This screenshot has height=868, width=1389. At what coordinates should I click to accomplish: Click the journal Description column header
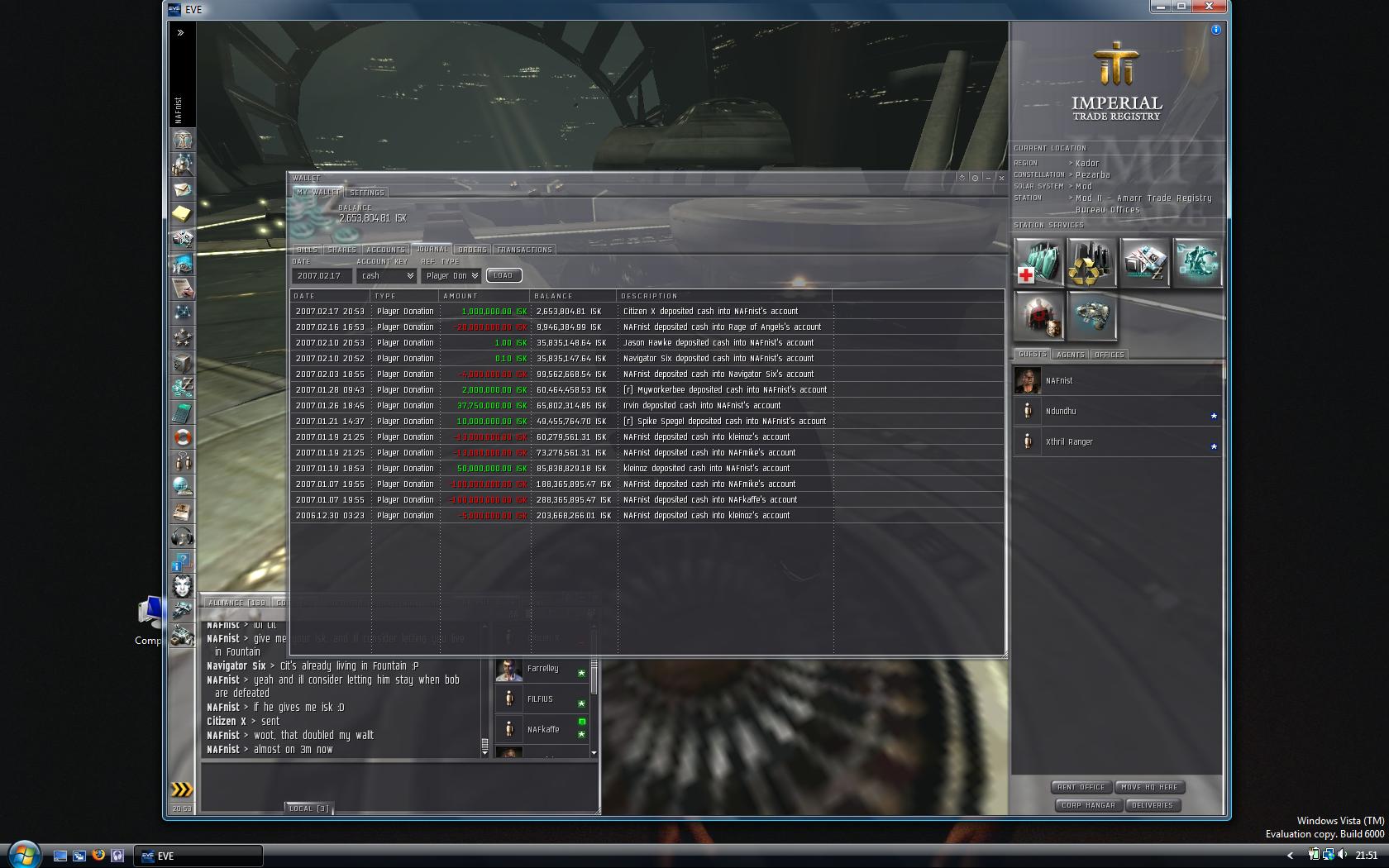pos(724,296)
